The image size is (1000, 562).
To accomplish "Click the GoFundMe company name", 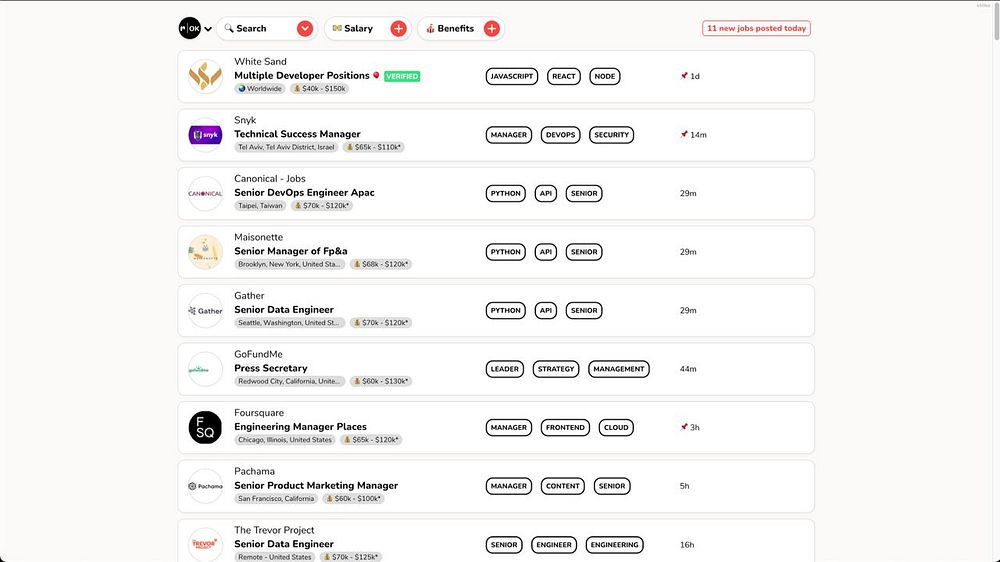I will (258, 354).
